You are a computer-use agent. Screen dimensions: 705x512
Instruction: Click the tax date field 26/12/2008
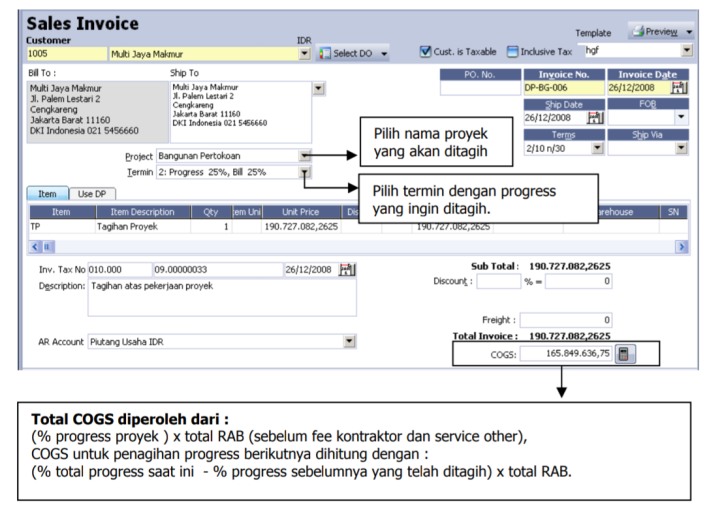click(x=311, y=270)
